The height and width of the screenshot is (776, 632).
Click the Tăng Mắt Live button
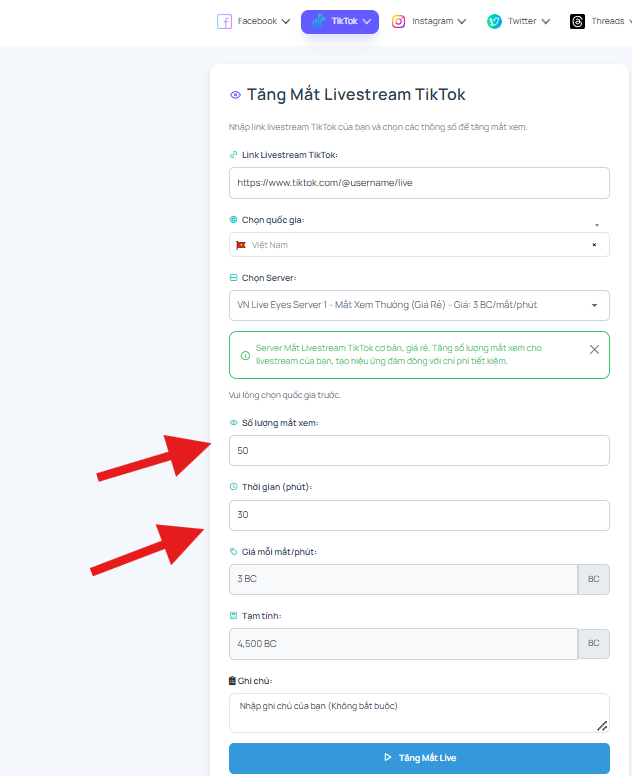[x=419, y=758]
